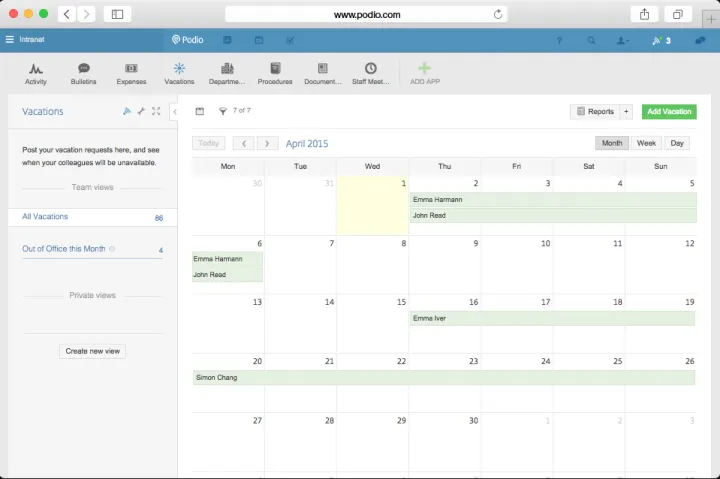This screenshot has height=479, width=720.
Task: Select the Month view button
Action: pos(612,143)
